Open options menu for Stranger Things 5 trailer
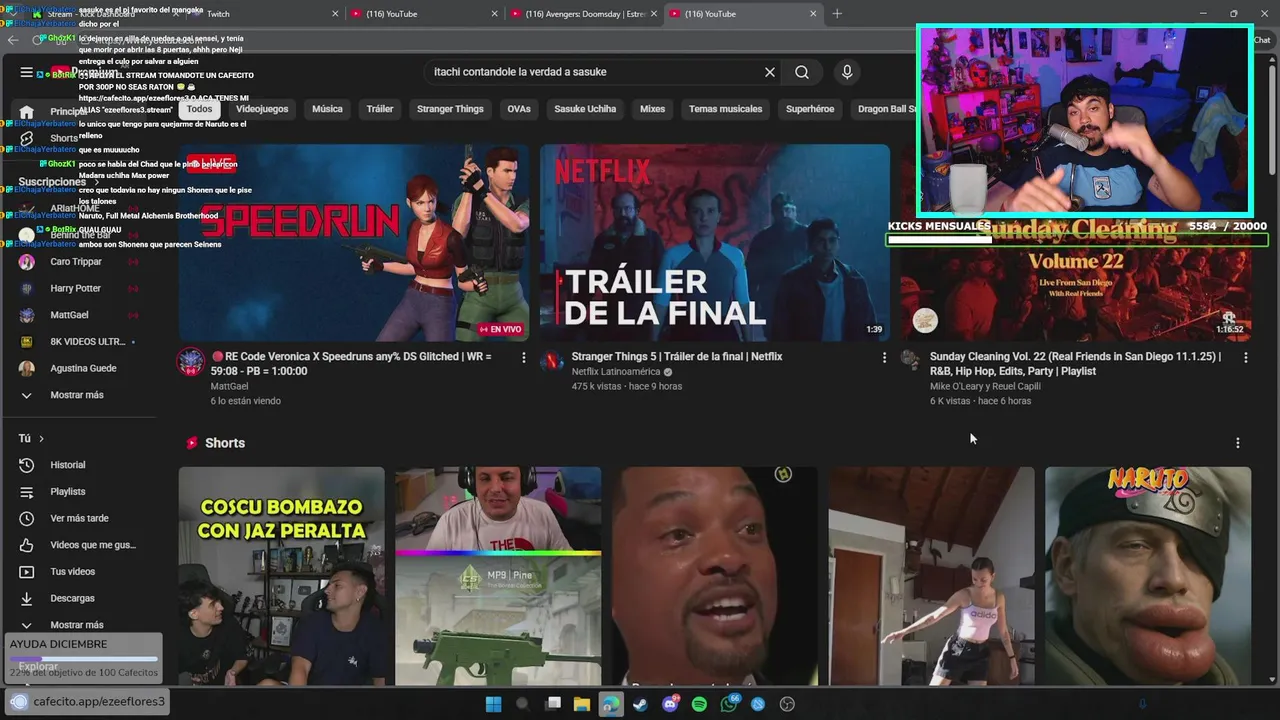 coord(884,357)
